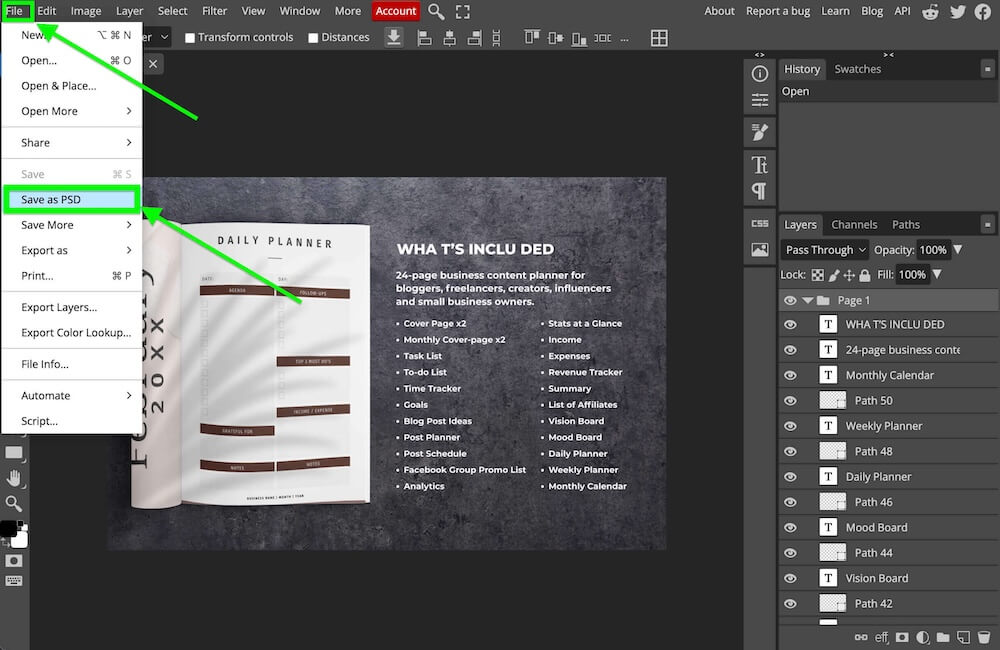Viewport: 1000px width, 650px height.
Task: Create a new group folder icon
Action: [942, 637]
